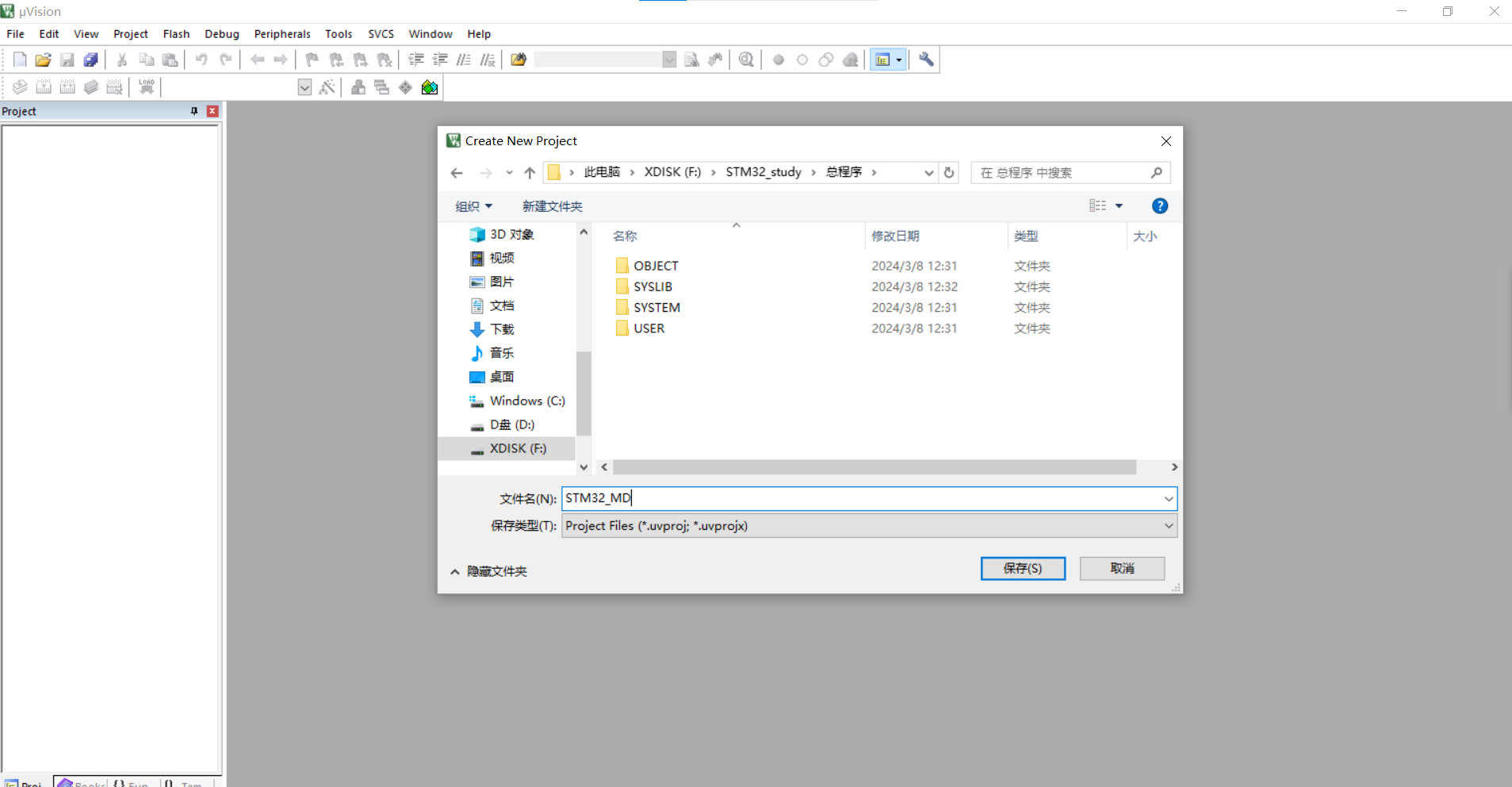Open the Select Target combo box arrow
This screenshot has width=1512, height=787.
[x=304, y=87]
